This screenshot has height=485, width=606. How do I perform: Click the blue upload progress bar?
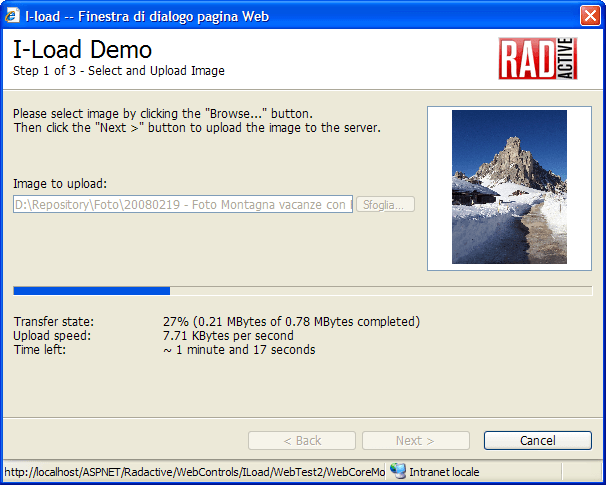(x=303, y=291)
